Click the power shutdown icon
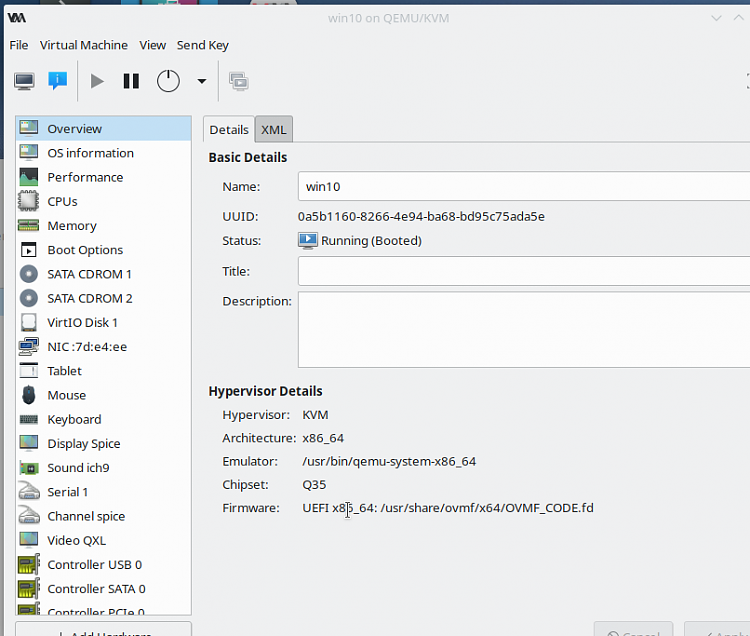The height and width of the screenshot is (636, 750). click(168, 81)
